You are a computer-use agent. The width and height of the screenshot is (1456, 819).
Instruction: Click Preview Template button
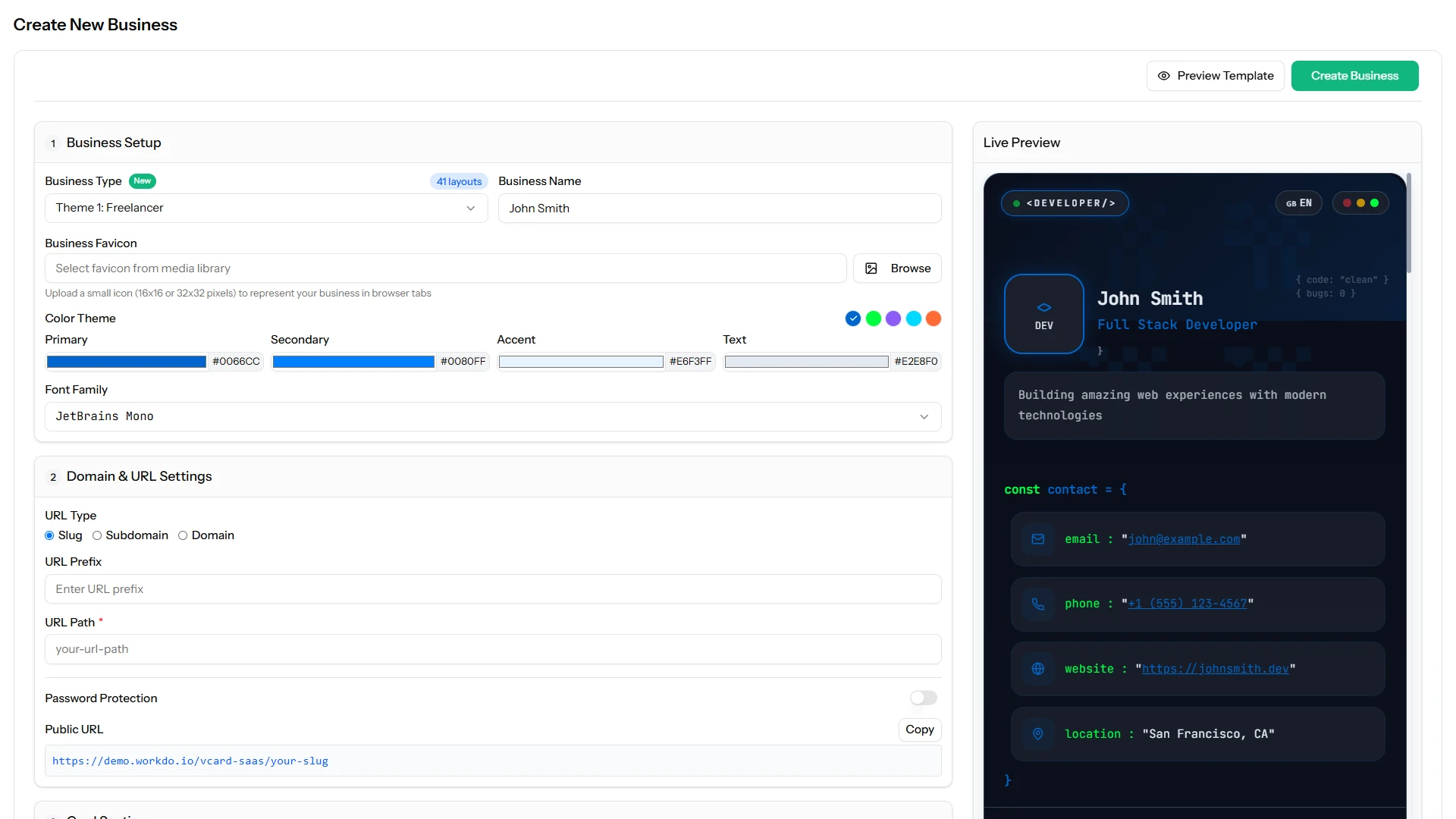point(1215,76)
